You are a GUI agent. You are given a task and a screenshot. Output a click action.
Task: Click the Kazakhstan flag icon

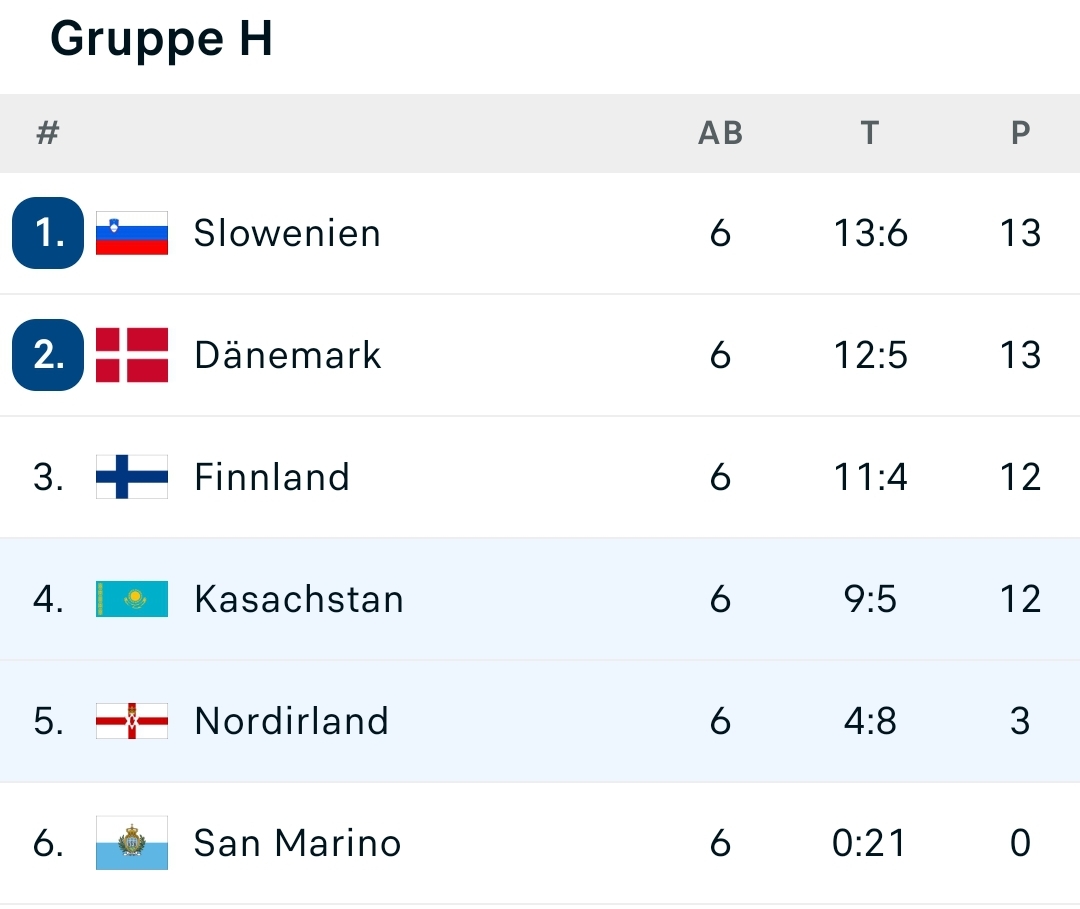(132, 598)
